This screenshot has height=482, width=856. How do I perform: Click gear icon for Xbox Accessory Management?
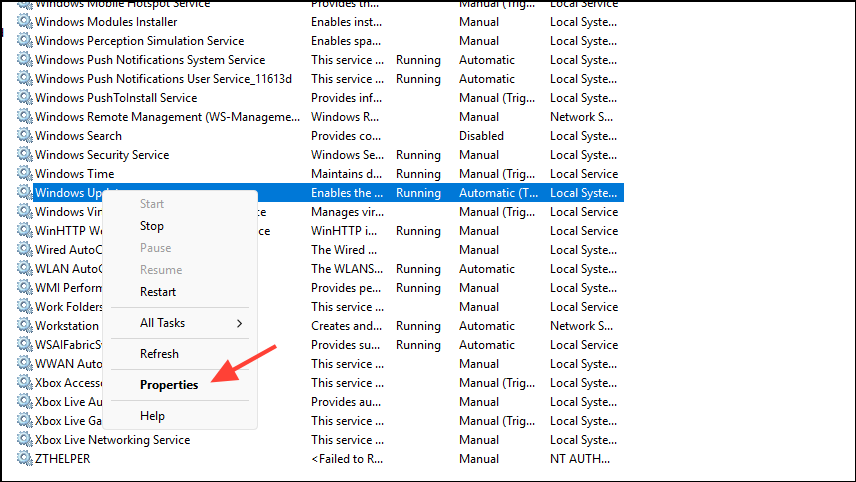tap(25, 383)
